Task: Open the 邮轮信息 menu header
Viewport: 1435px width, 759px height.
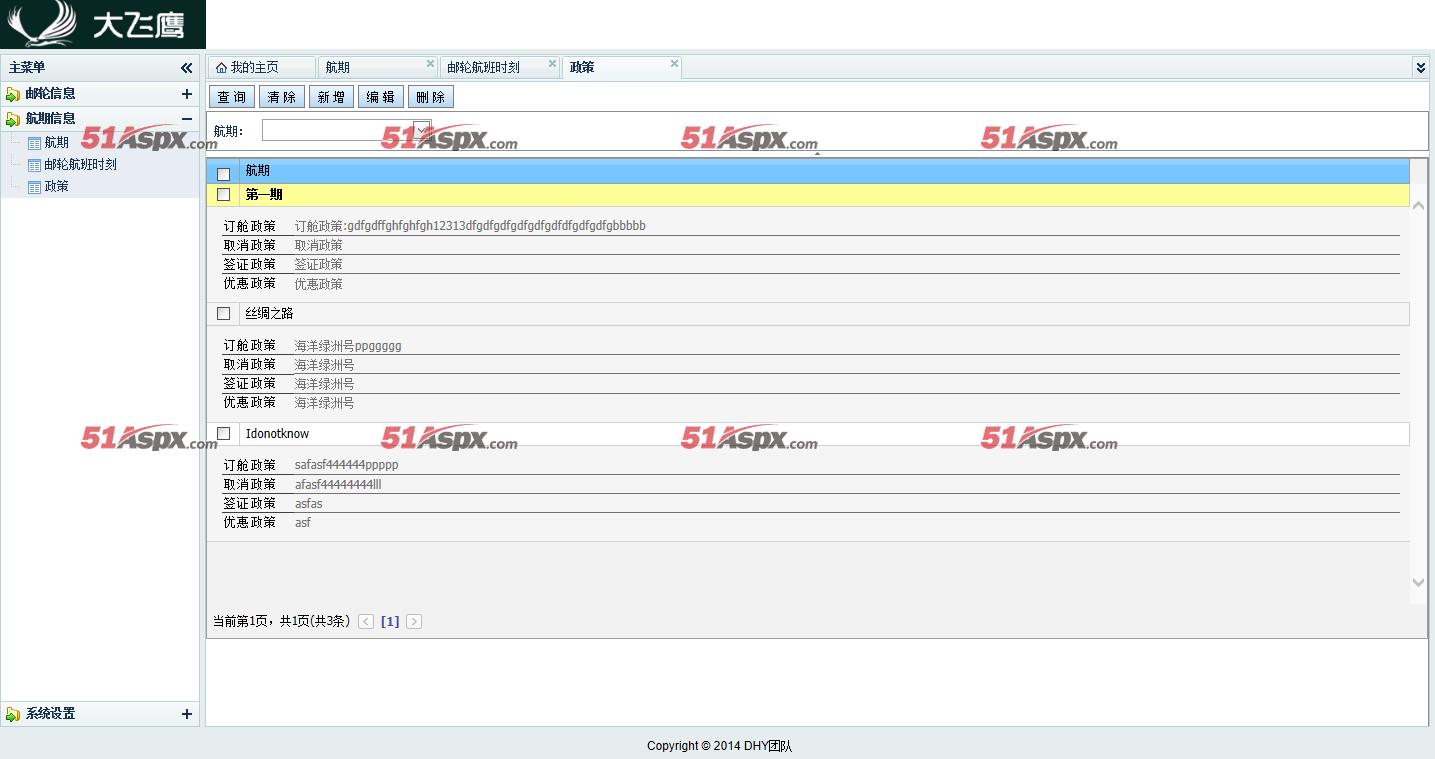Action: (x=100, y=94)
